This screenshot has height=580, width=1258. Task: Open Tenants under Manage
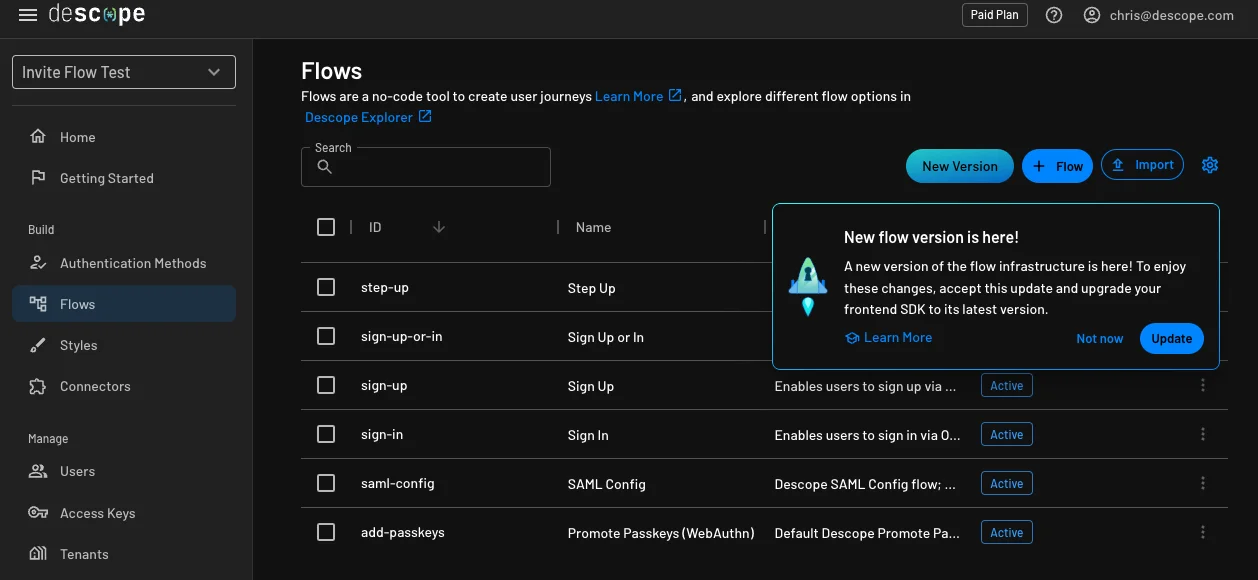[124, 554]
